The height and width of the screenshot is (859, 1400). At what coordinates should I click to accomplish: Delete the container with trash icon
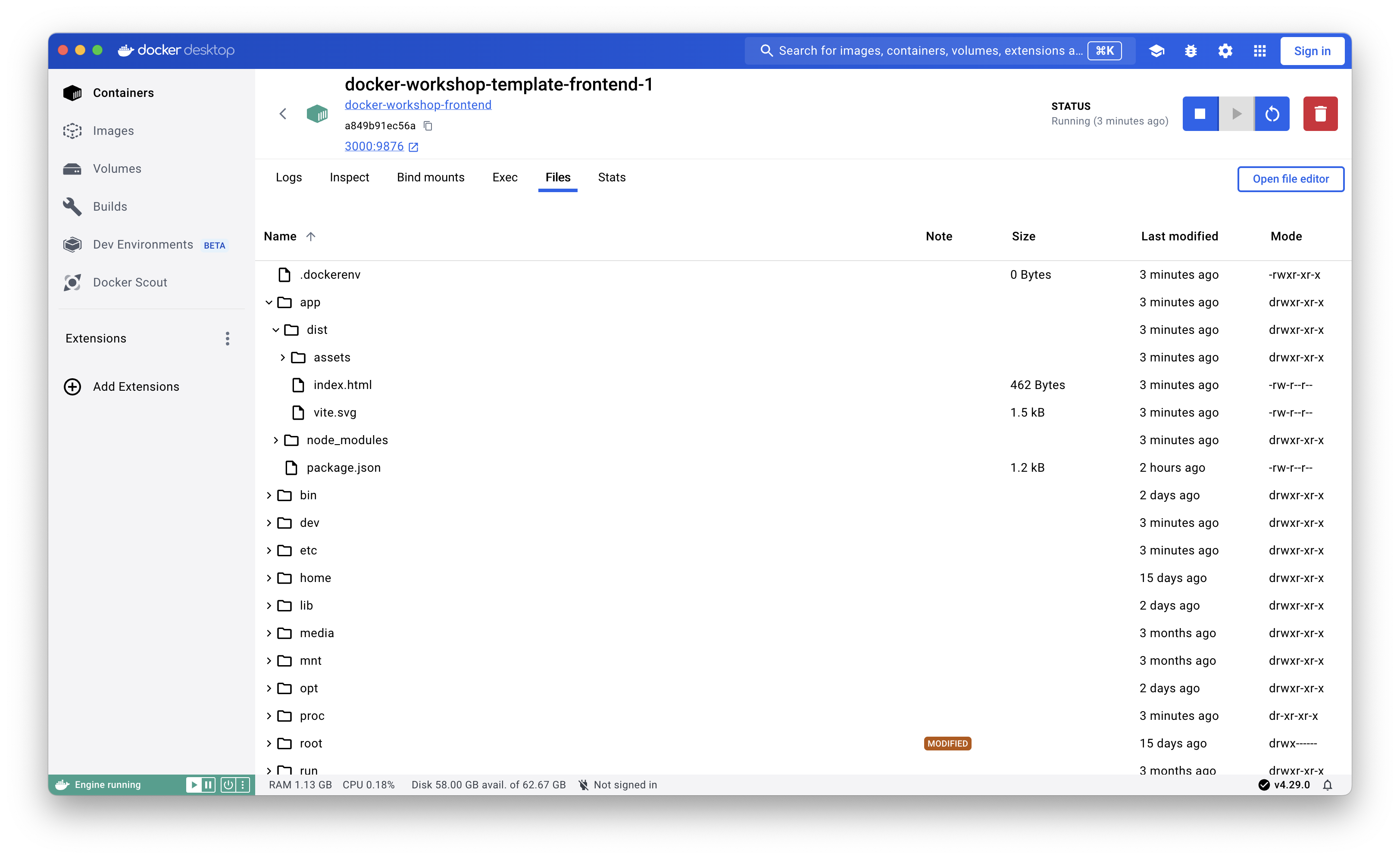[1320, 114]
